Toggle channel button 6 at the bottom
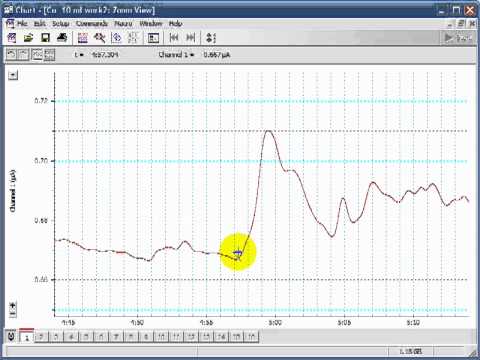Image resolution: width=480 pixels, height=360 pixels. 101,337
